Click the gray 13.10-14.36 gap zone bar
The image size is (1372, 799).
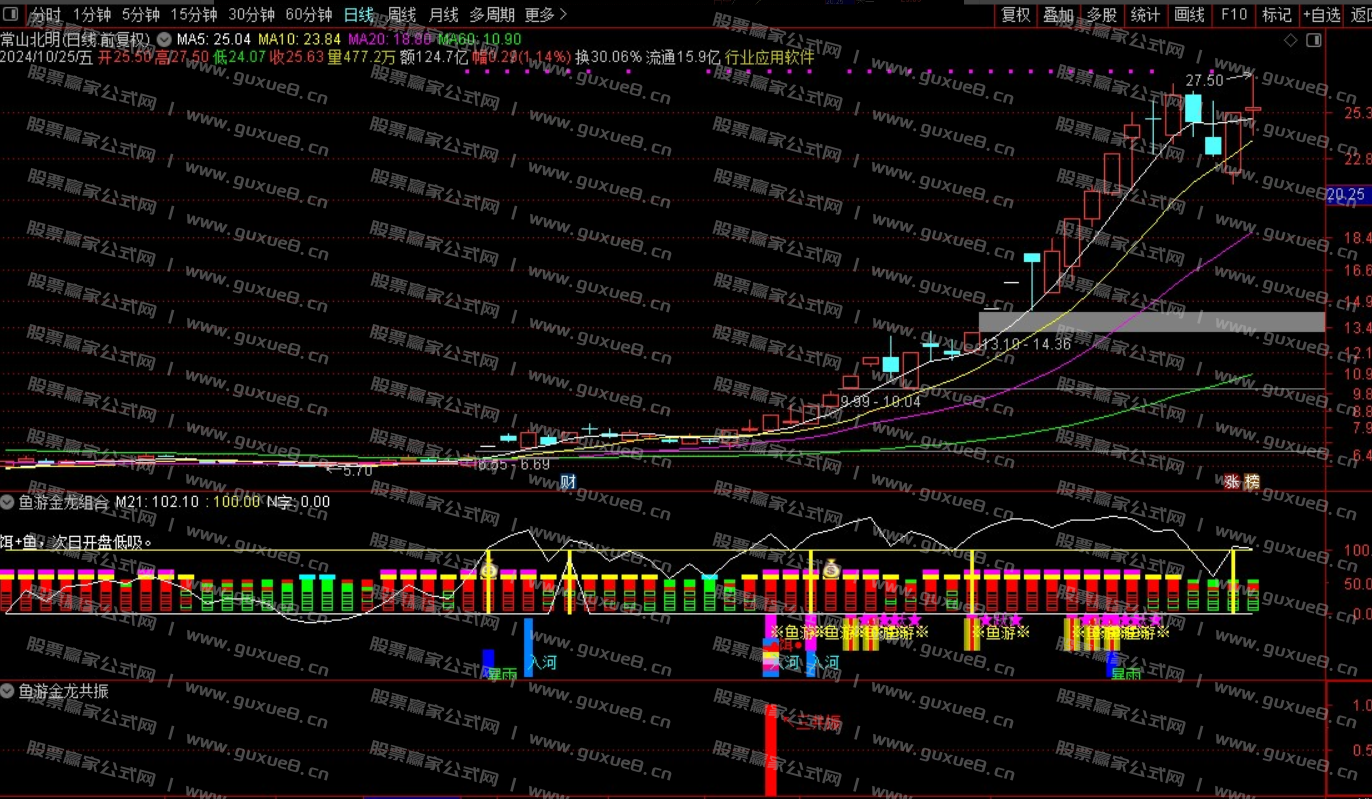pyautogui.click(x=1150, y=322)
